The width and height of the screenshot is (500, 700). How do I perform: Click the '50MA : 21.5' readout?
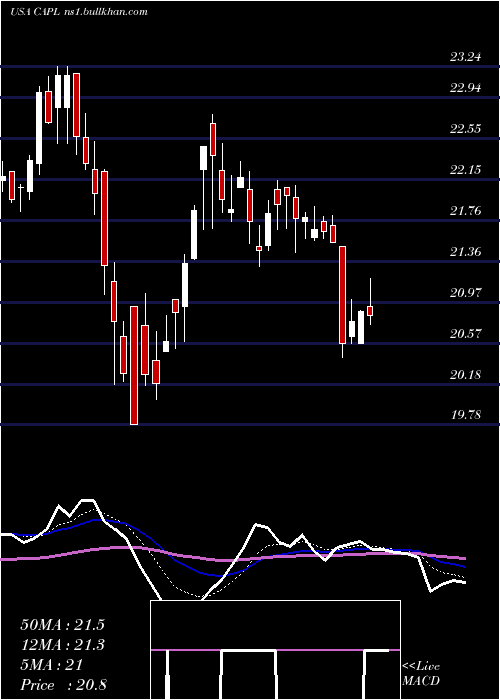pos(62,625)
